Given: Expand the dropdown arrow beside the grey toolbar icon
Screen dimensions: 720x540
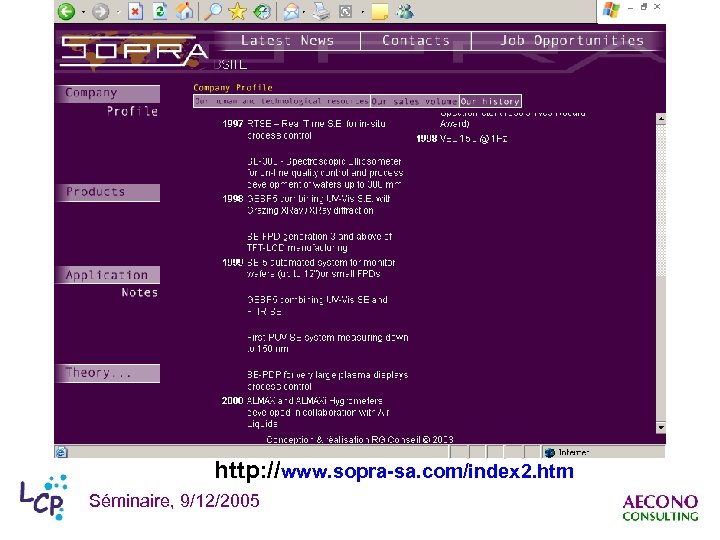Looking at the screenshot, I should (362, 12).
